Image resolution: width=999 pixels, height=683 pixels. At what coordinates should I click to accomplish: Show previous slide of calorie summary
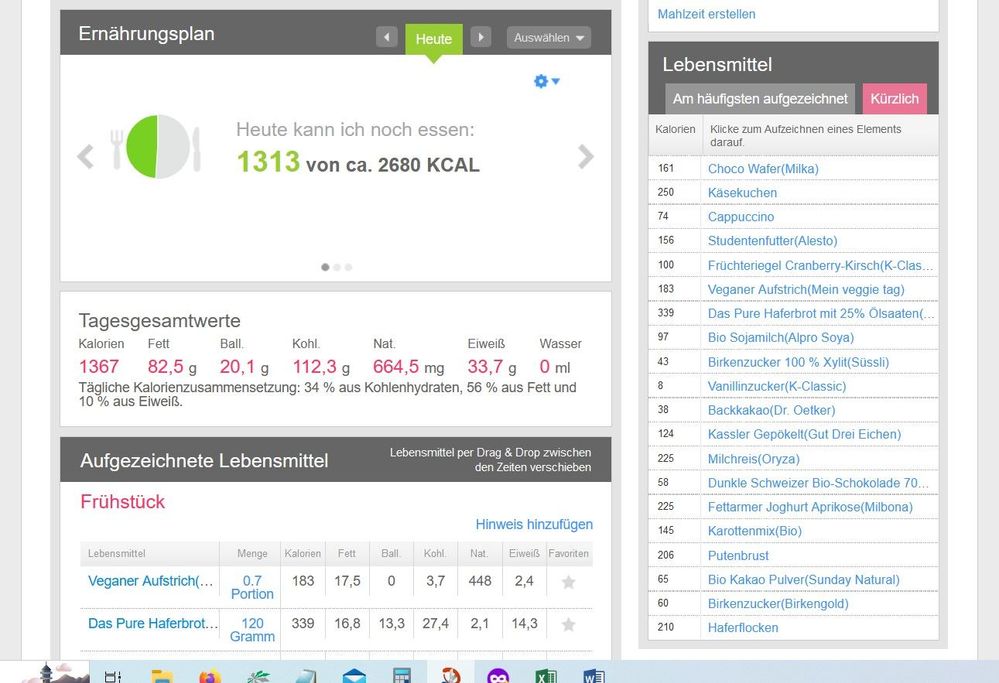(86, 157)
